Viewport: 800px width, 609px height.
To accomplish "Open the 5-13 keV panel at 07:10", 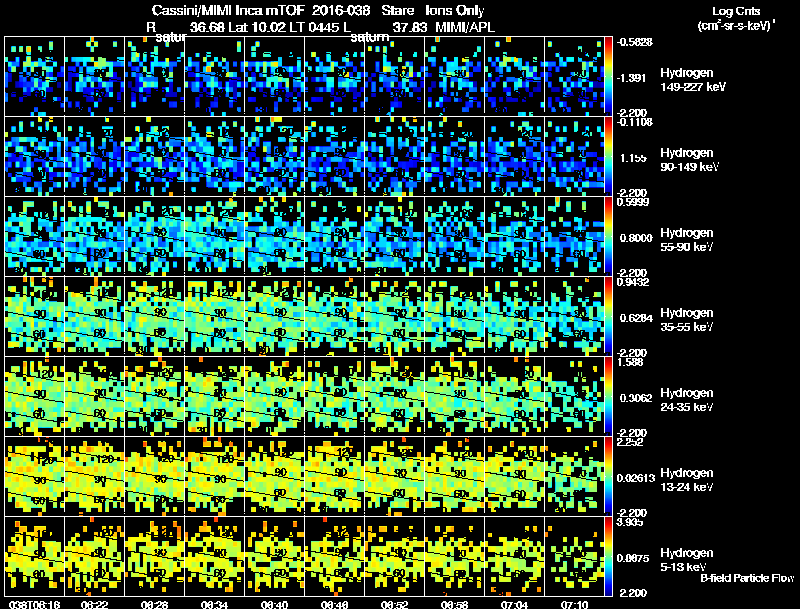I will (x=574, y=556).
